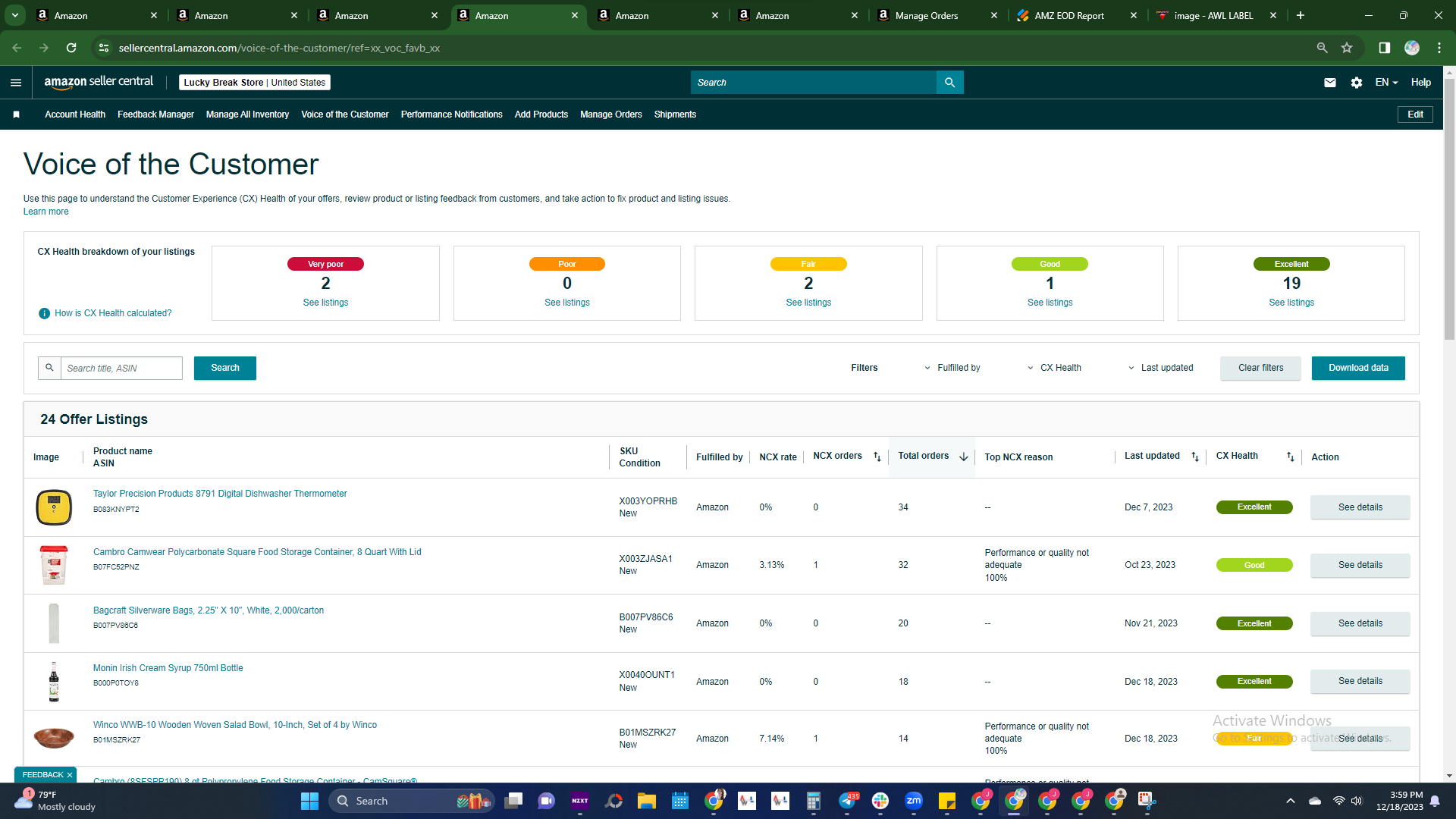Open Zoom from the taskbar

pyautogui.click(x=914, y=801)
